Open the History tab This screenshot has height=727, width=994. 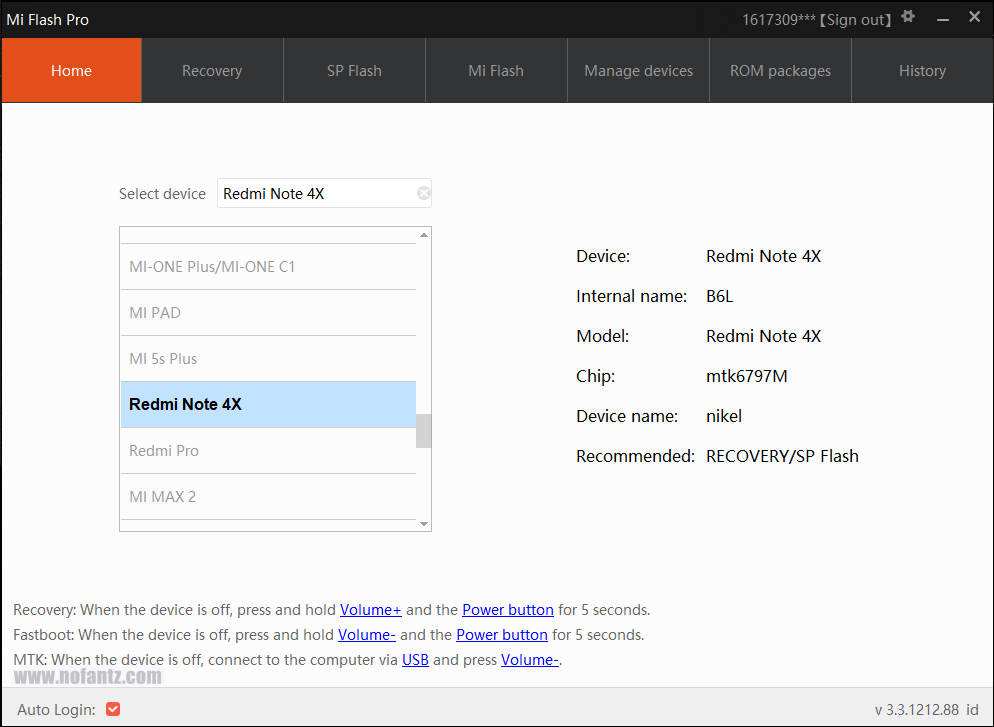click(x=922, y=70)
